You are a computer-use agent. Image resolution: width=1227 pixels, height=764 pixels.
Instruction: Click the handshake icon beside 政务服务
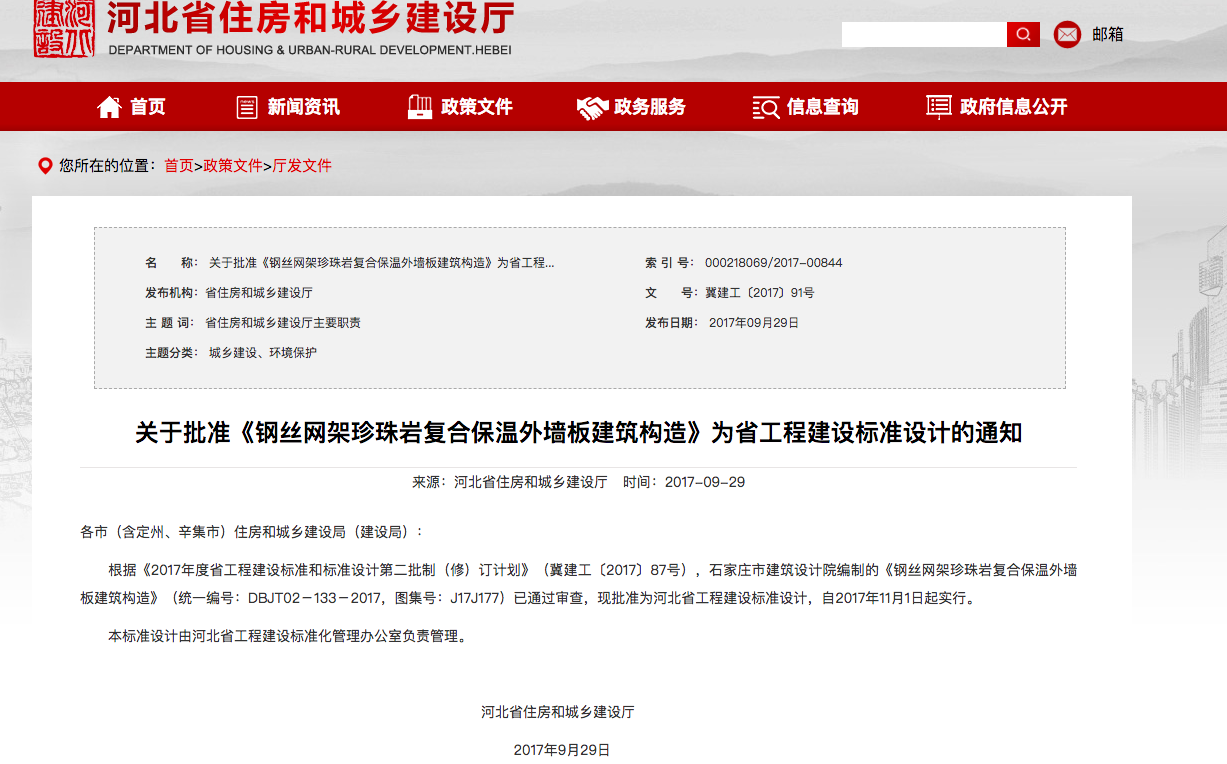(x=592, y=107)
